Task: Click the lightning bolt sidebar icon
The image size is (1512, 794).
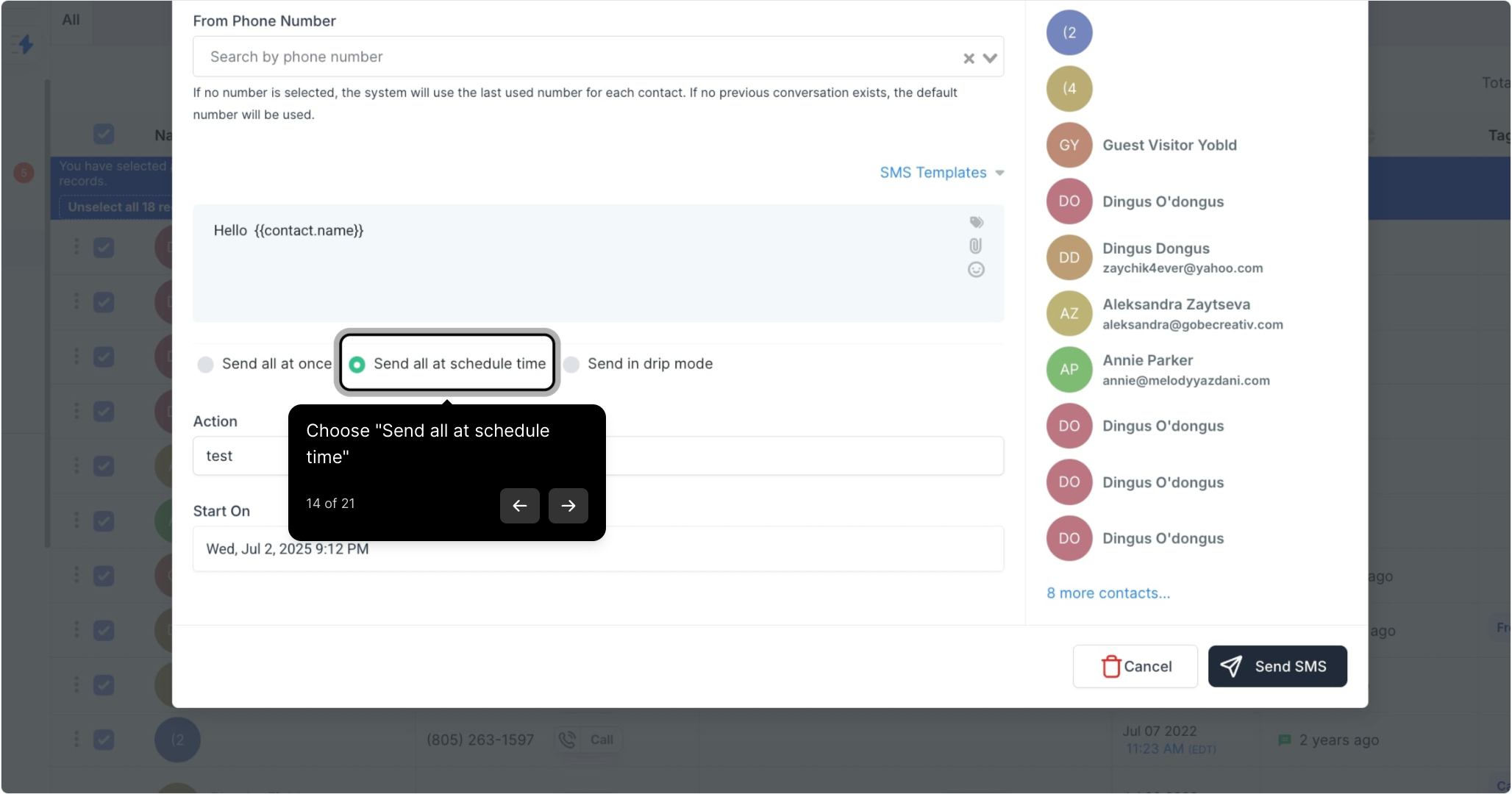Action: 25,44
